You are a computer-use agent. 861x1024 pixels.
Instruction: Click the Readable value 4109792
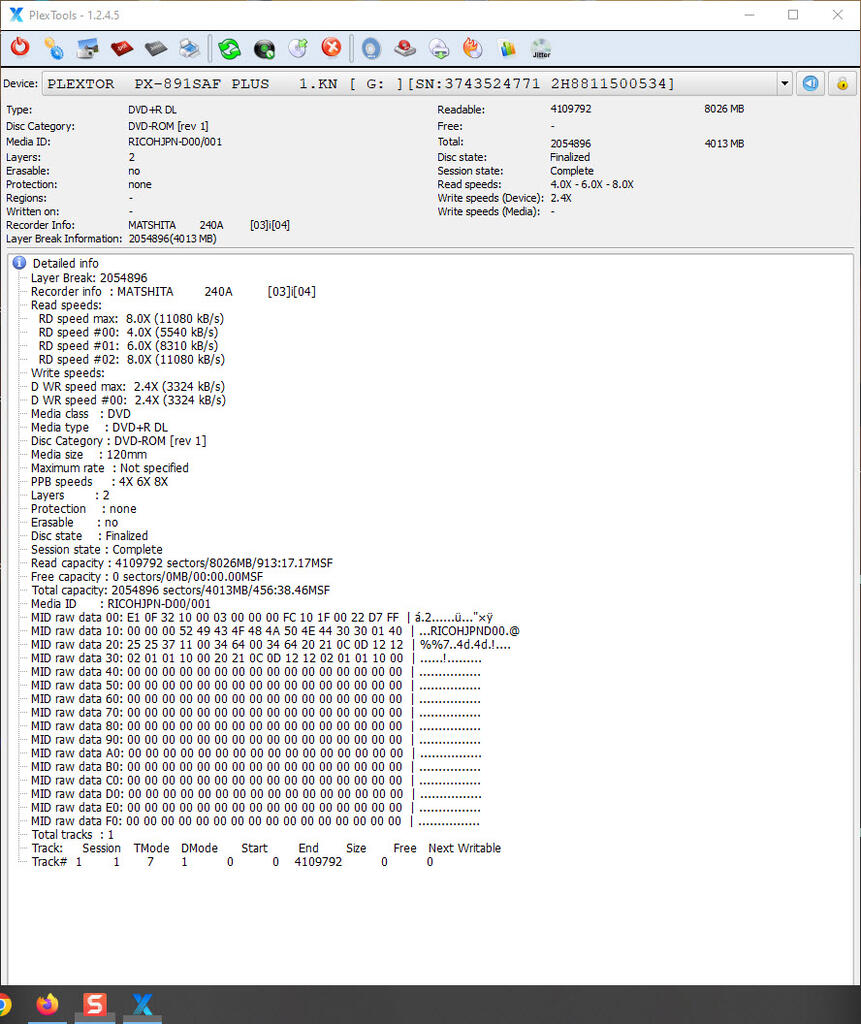tap(570, 109)
